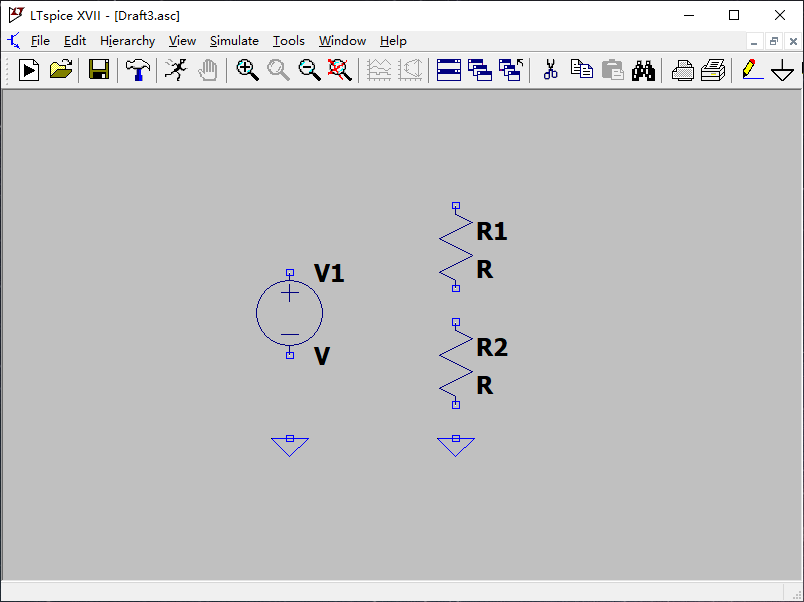Click the resistor R2 symbol
The image size is (804, 602).
pyautogui.click(x=455, y=364)
